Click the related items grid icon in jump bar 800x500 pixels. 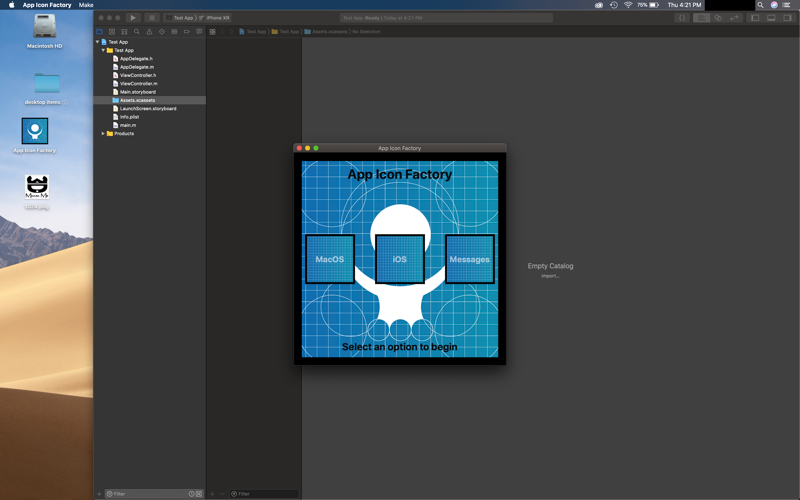coord(212,32)
